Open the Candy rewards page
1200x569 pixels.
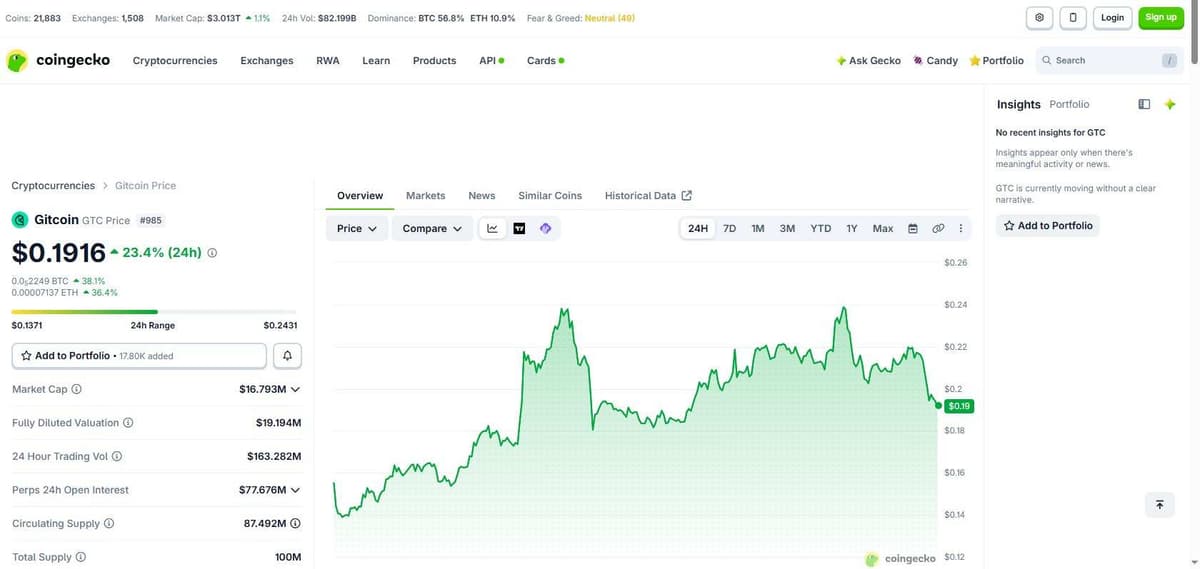tap(934, 60)
